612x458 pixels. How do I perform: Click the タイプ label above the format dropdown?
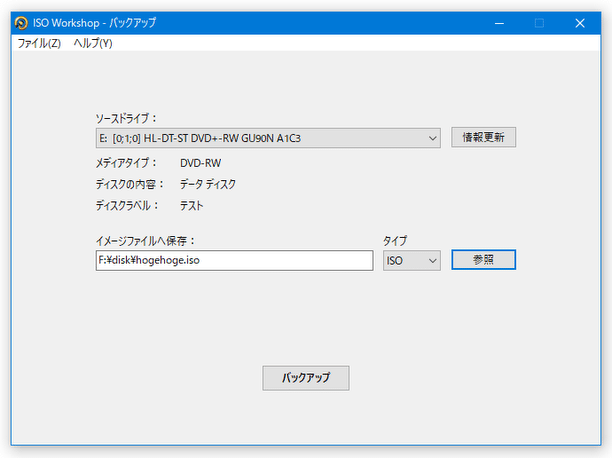pyautogui.click(x=395, y=240)
